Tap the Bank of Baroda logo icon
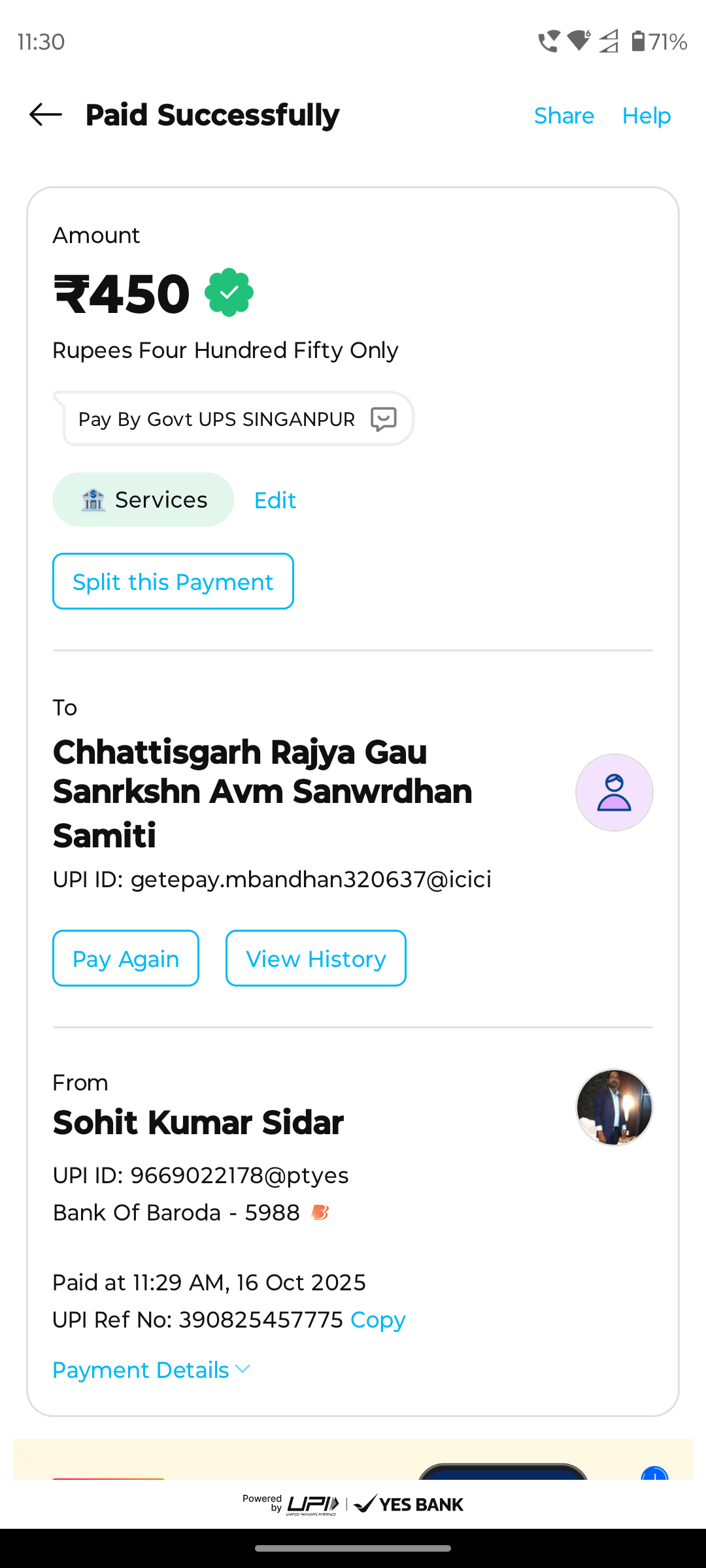This screenshot has width=706, height=1568. 320,1213
